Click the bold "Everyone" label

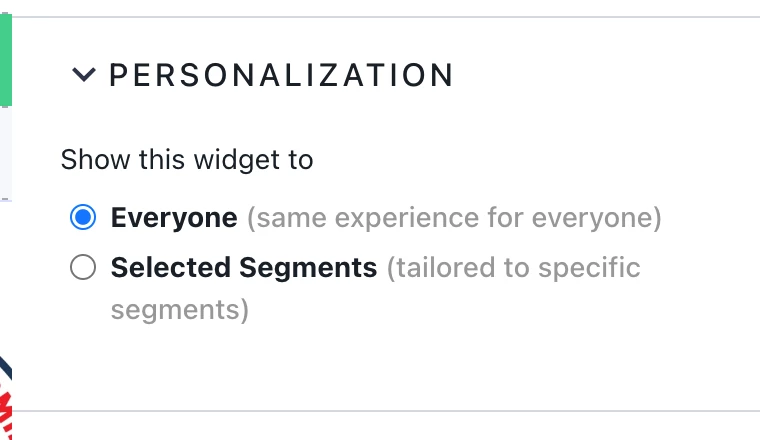click(174, 218)
